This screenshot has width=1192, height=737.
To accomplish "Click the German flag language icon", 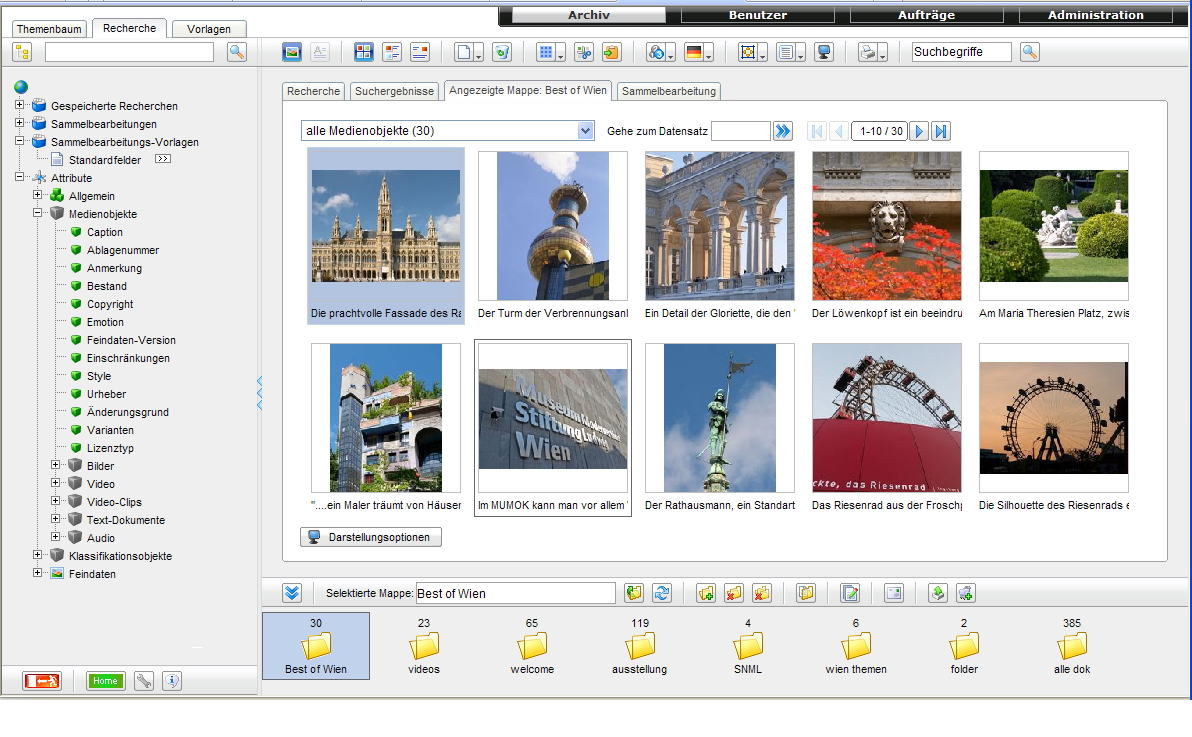I will coord(693,52).
